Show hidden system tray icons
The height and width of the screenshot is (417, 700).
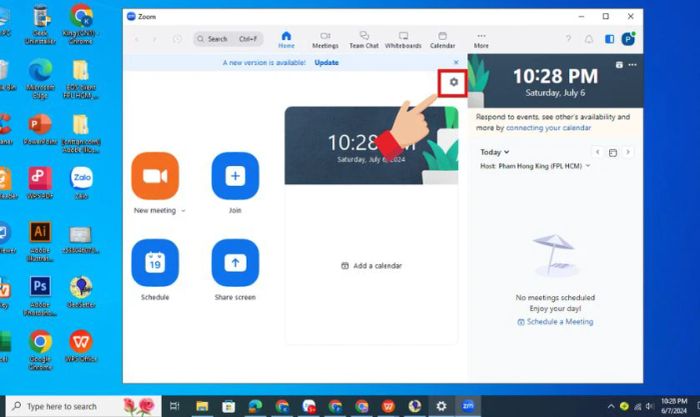[610, 406]
